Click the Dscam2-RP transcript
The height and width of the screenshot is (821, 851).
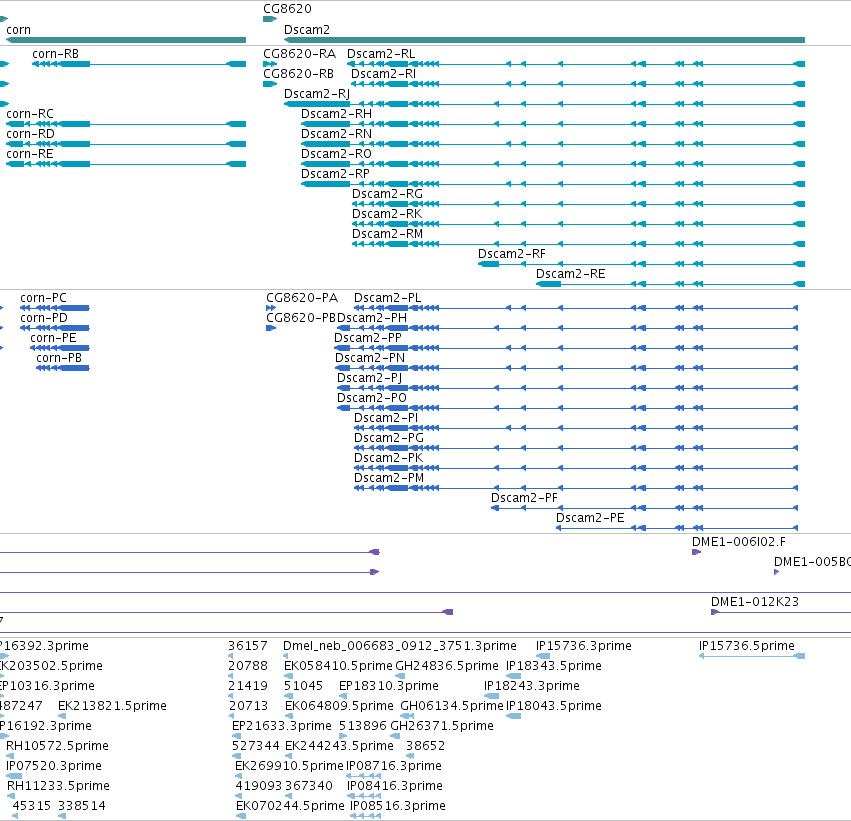553,184
